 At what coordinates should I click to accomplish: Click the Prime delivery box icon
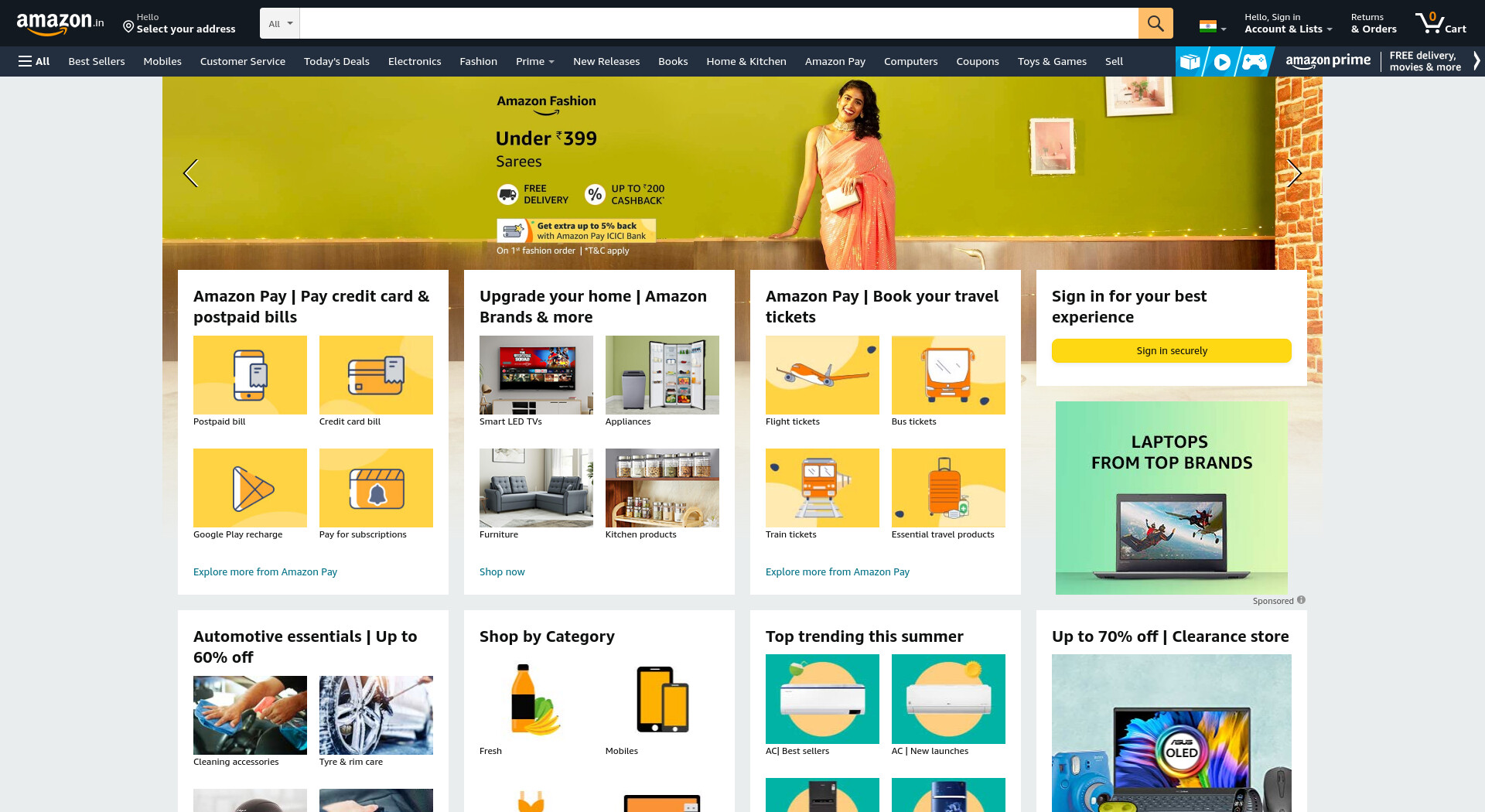tap(1190, 62)
